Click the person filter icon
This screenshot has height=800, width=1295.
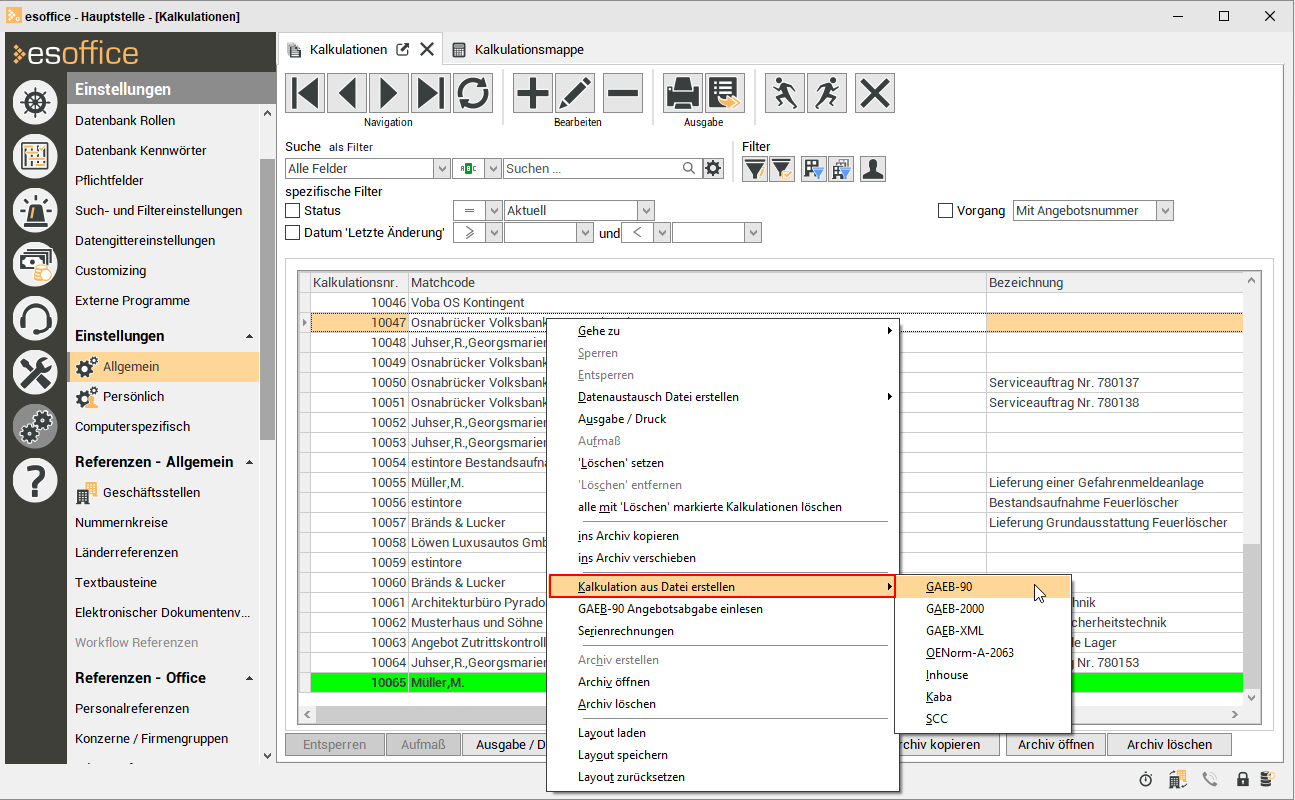(873, 169)
